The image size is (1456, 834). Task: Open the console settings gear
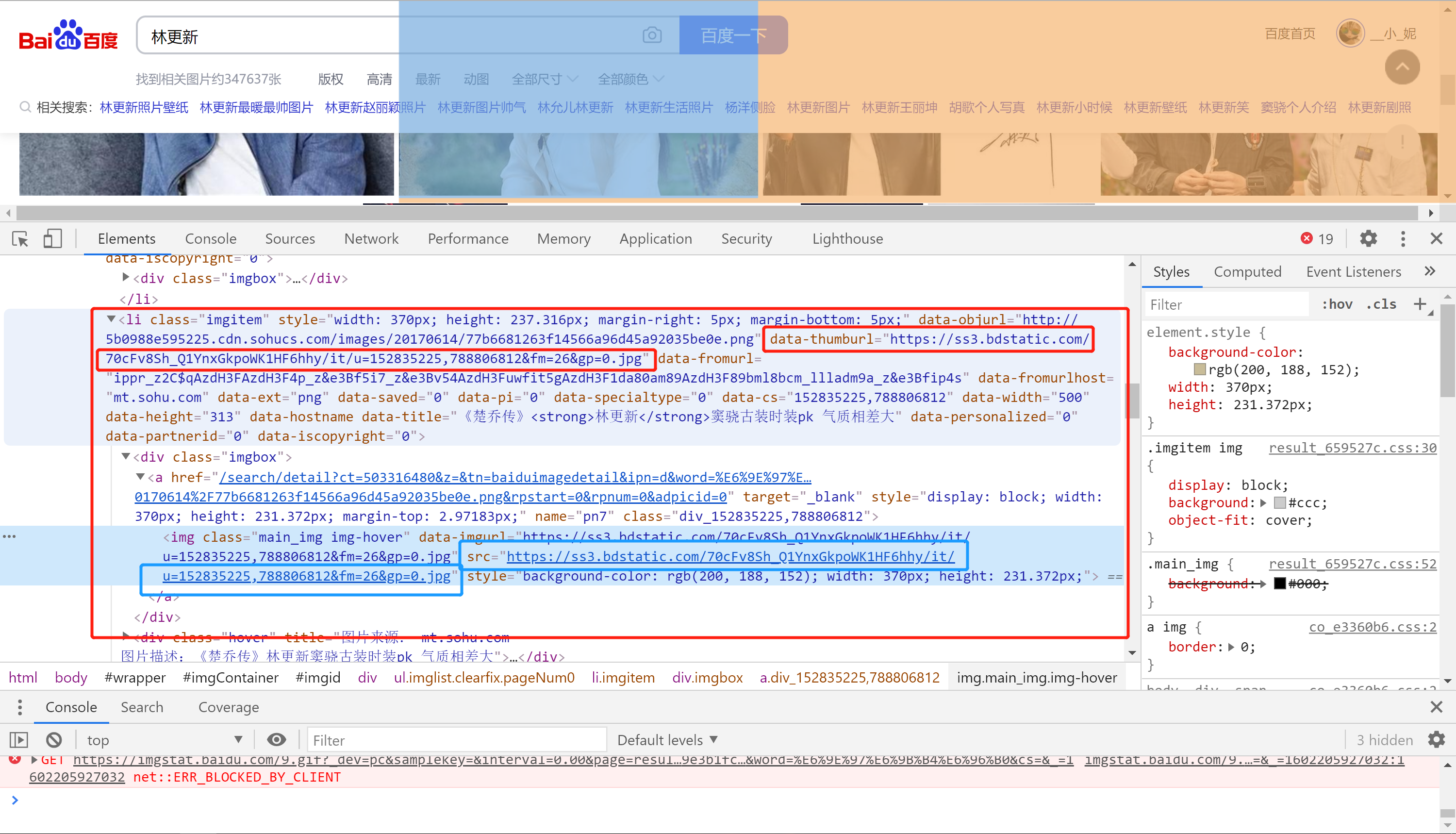tap(1436, 740)
